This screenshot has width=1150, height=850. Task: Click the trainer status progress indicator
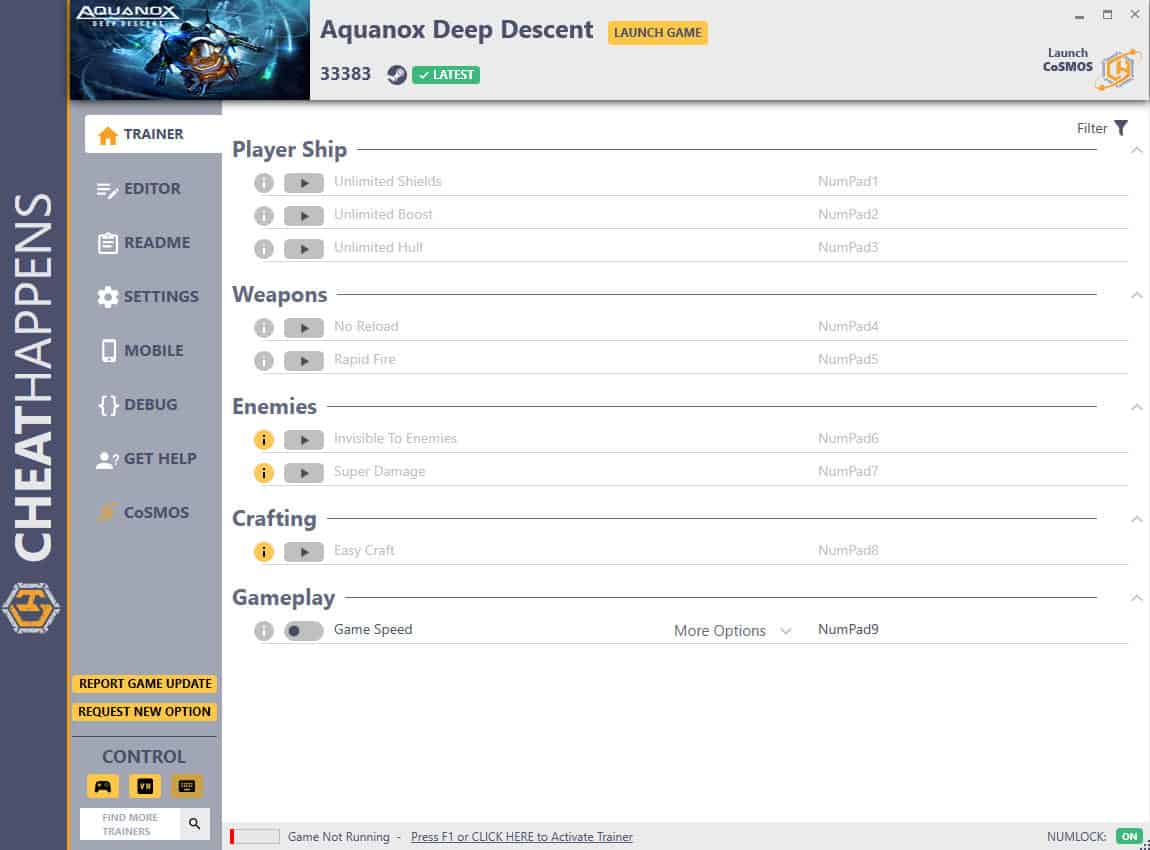254,837
